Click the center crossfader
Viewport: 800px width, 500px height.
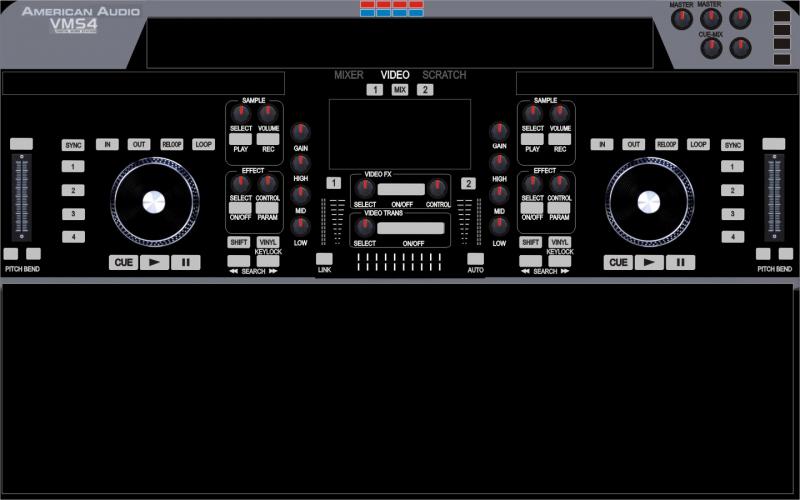coord(399,262)
